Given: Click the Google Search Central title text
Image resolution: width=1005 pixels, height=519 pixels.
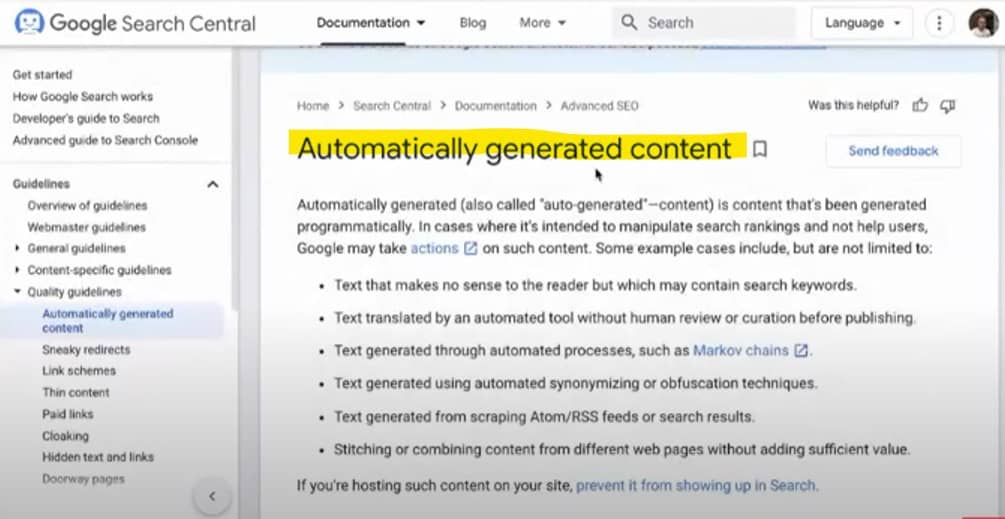Looking at the screenshot, I should [153, 23].
